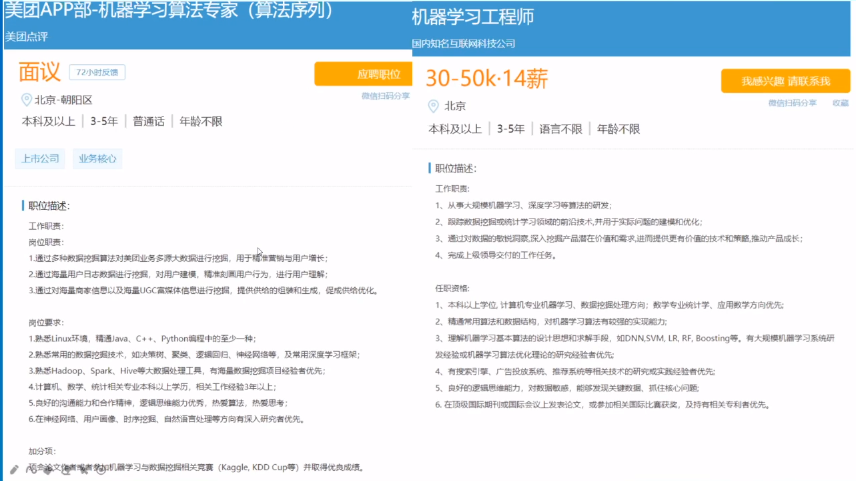This screenshot has width=856, height=481.
Task: Click the line 完成上级领导交付的工作任务
Action: 496,255
